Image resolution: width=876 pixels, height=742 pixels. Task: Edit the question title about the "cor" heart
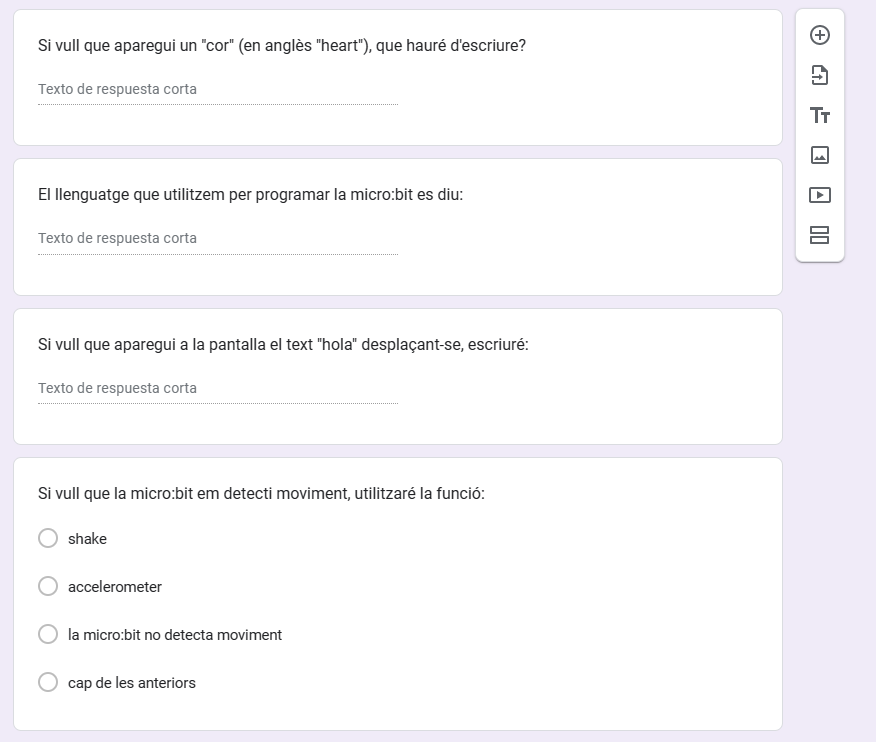click(282, 46)
